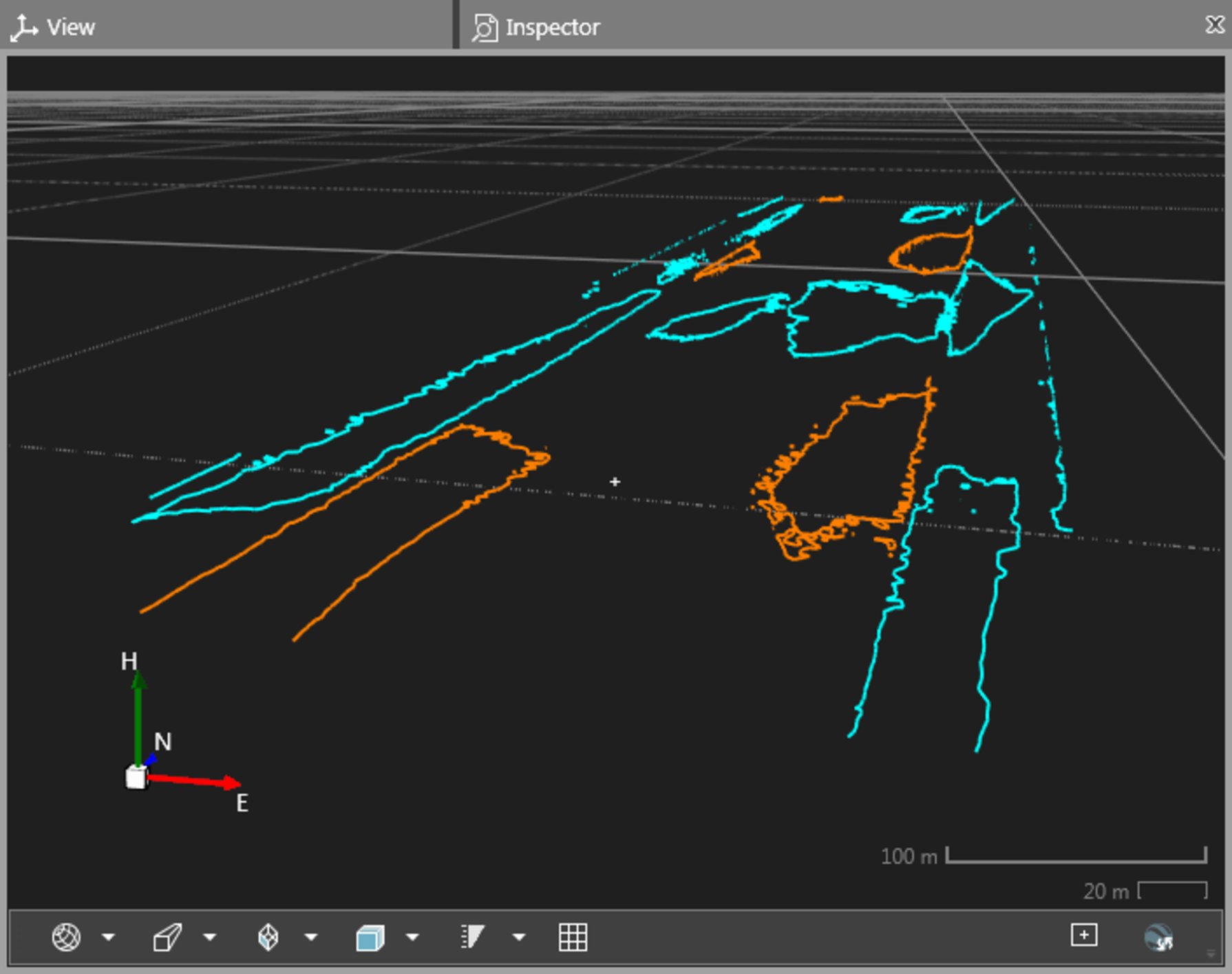
Task: Click the H axis label of gizmo
Action: tap(129, 661)
